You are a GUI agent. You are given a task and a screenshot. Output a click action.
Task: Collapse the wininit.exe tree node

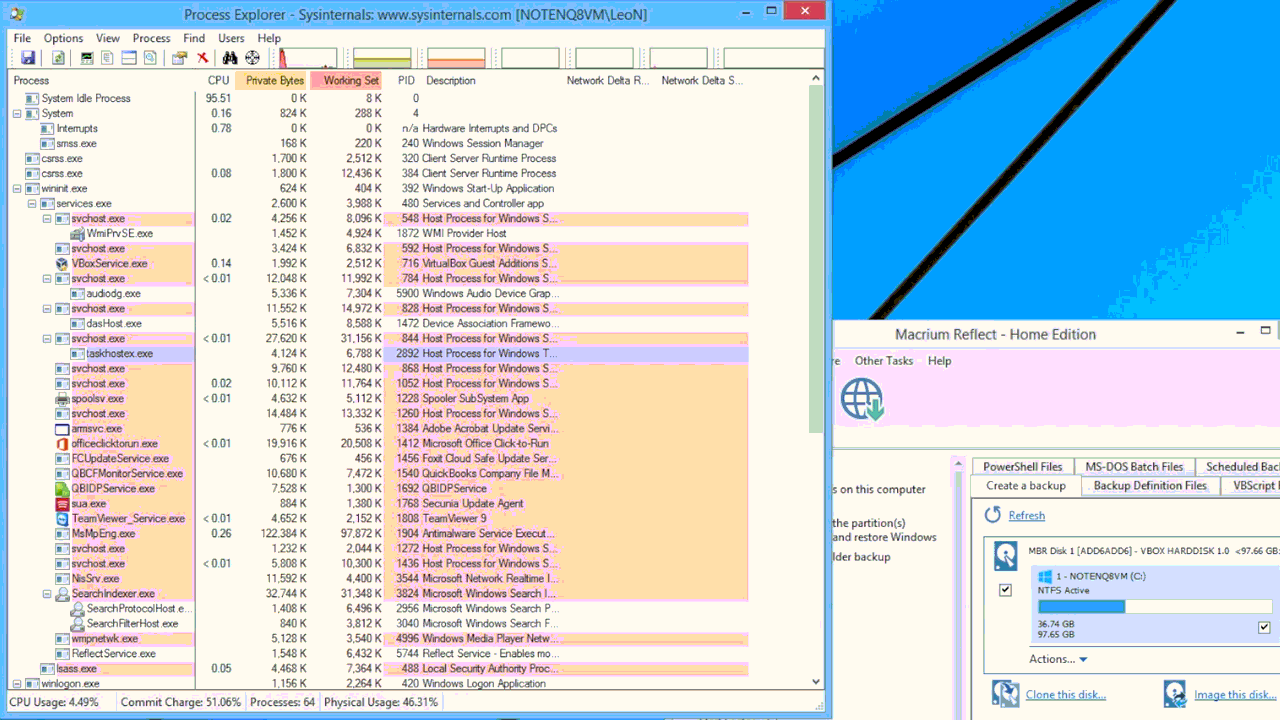[x=17, y=189]
